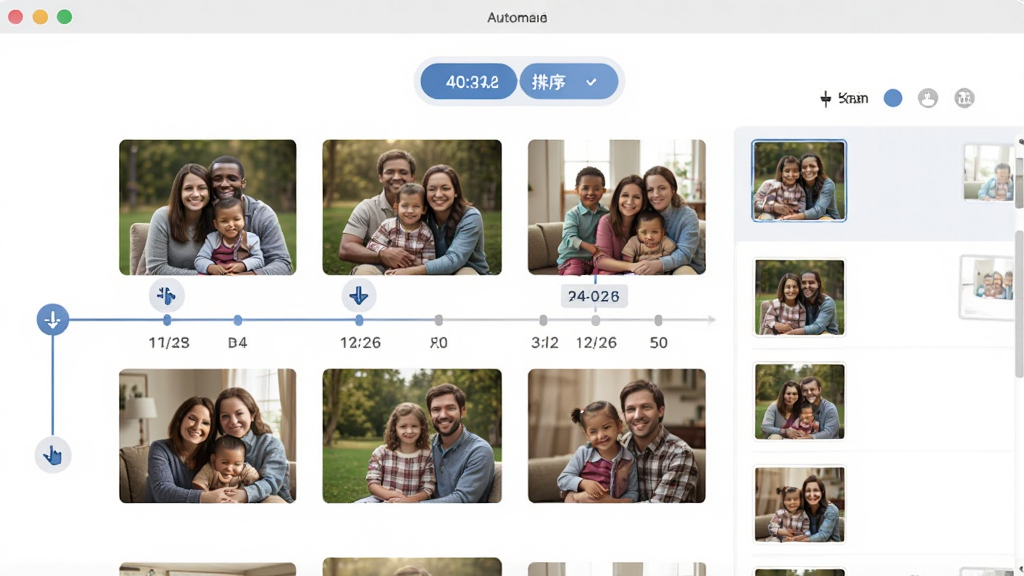
Task: Click the side panel's vertical scrollbar
Action: point(1019,304)
